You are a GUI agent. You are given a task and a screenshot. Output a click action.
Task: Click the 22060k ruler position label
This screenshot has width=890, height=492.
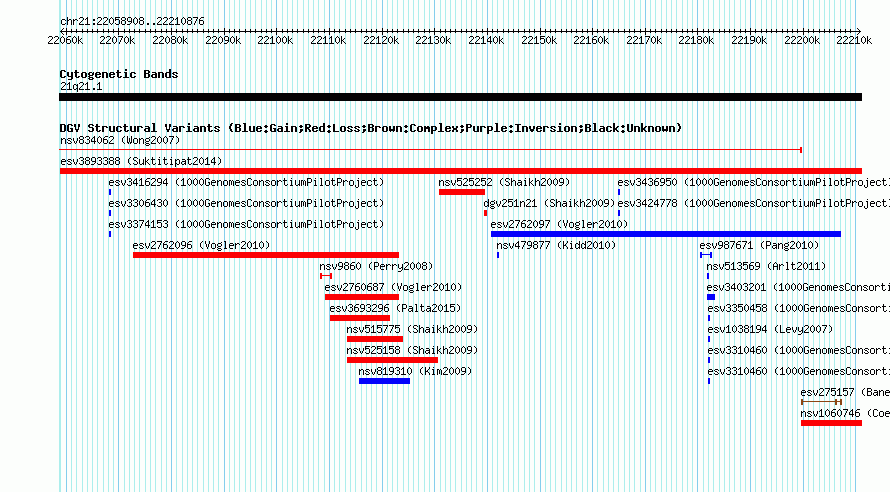pyautogui.click(x=65, y=40)
